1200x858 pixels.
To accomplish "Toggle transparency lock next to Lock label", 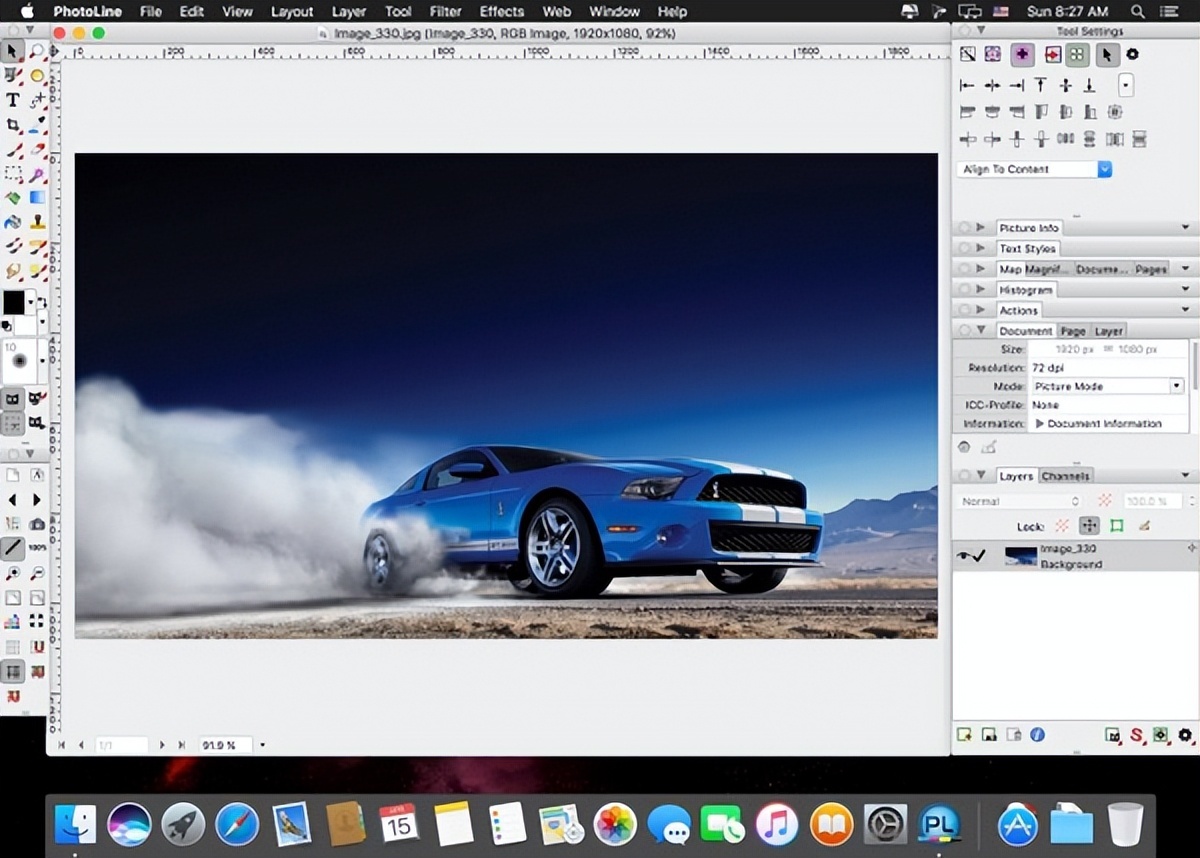I will 1062,526.
